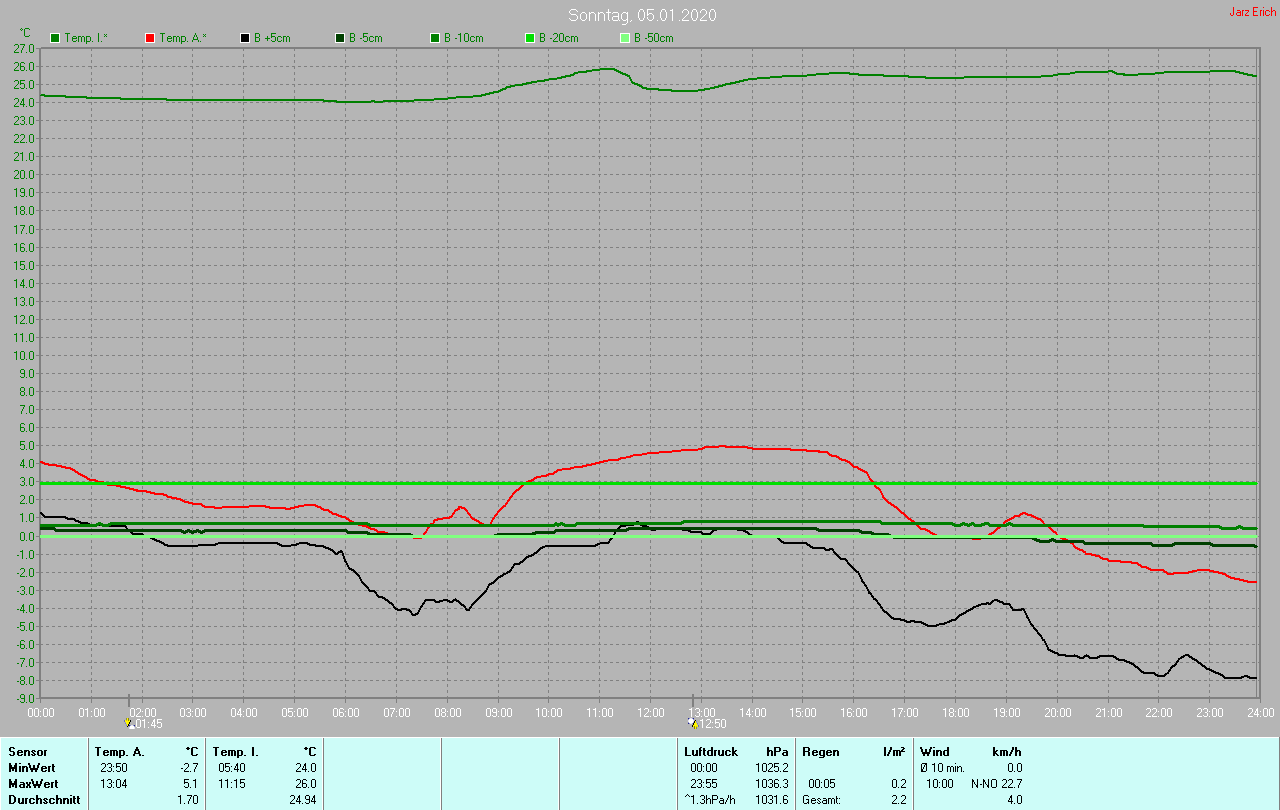Click the 11:15 indoor maximum time
This screenshot has height=810, width=1280.
pos(232,783)
